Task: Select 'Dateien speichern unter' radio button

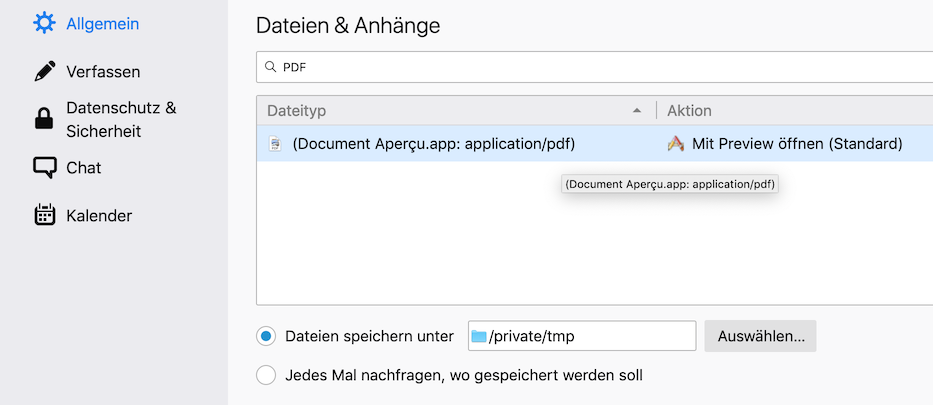Action: (266, 336)
